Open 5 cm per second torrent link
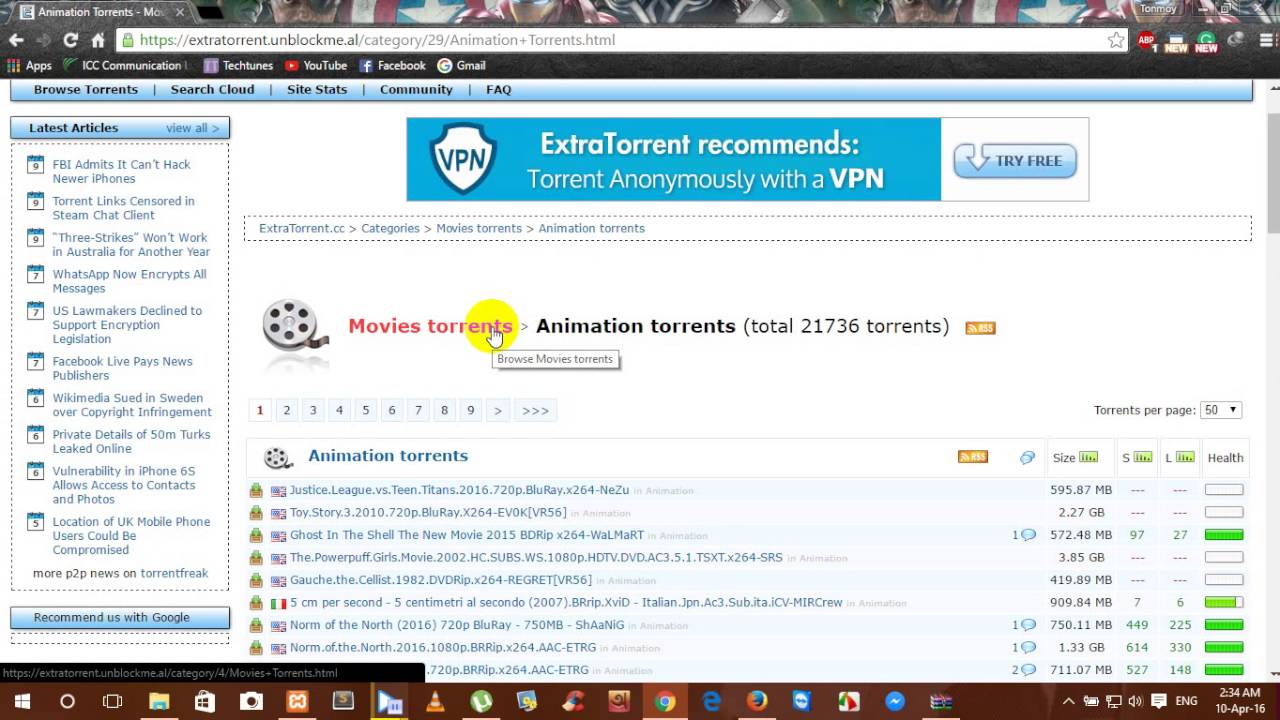 coord(566,602)
